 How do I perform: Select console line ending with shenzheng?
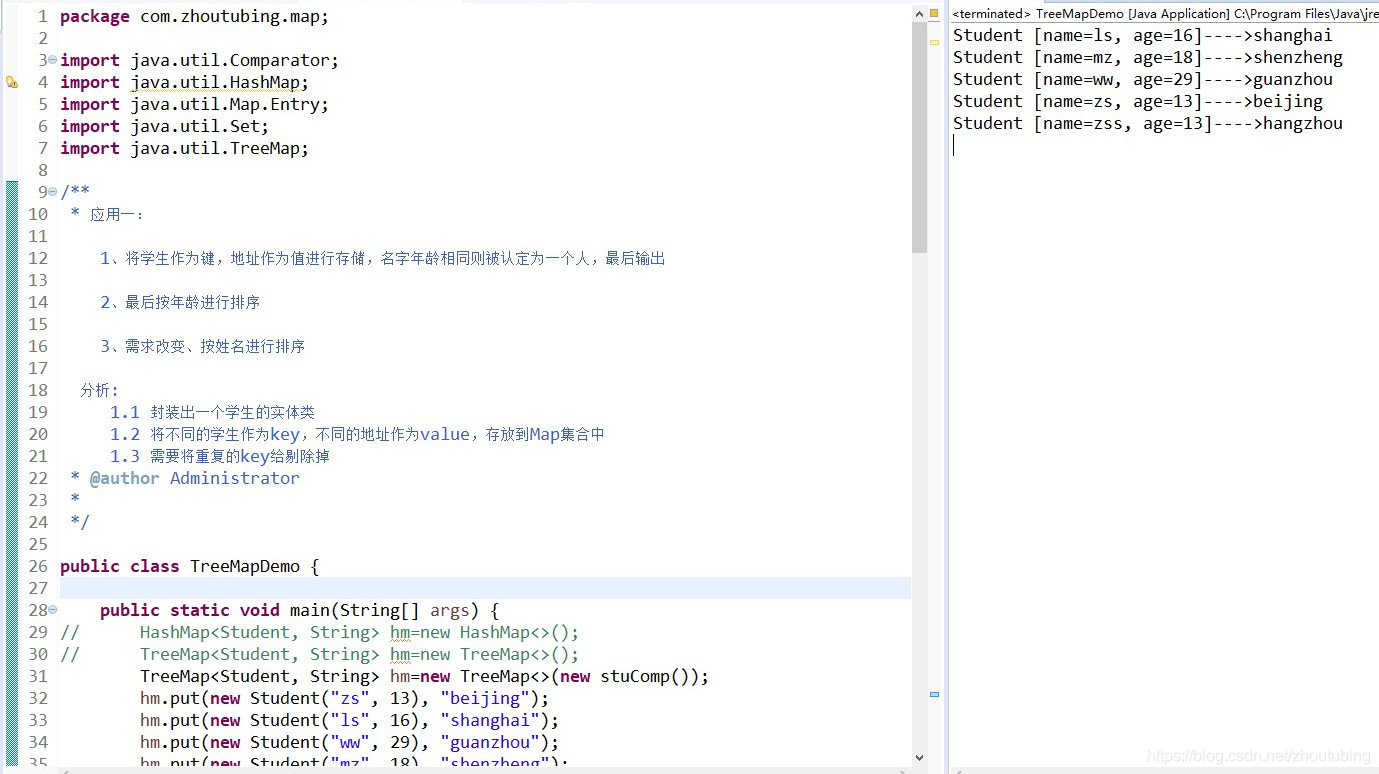click(1147, 58)
